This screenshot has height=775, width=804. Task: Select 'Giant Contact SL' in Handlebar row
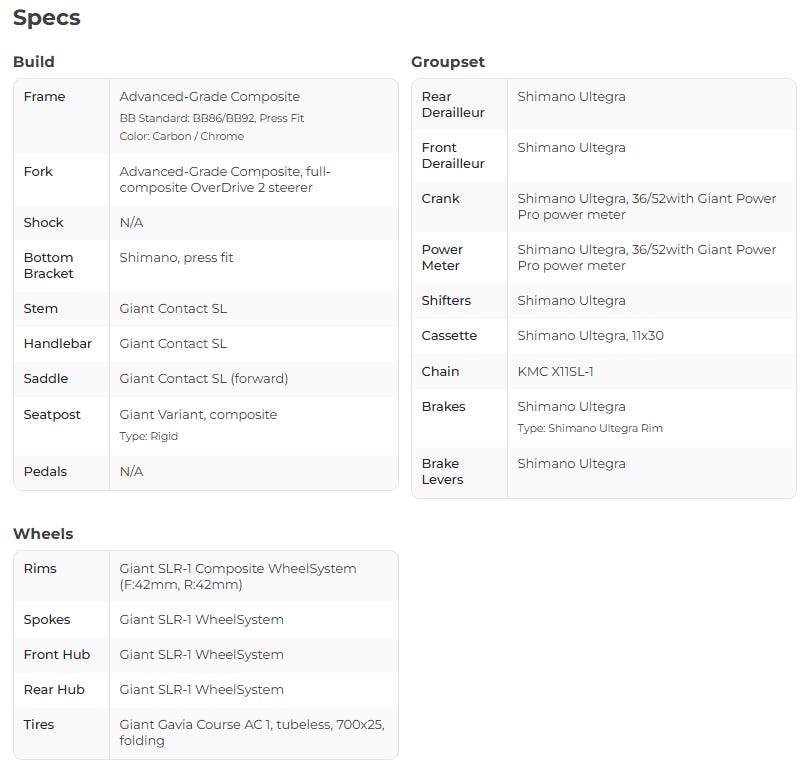tap(173, 344)
